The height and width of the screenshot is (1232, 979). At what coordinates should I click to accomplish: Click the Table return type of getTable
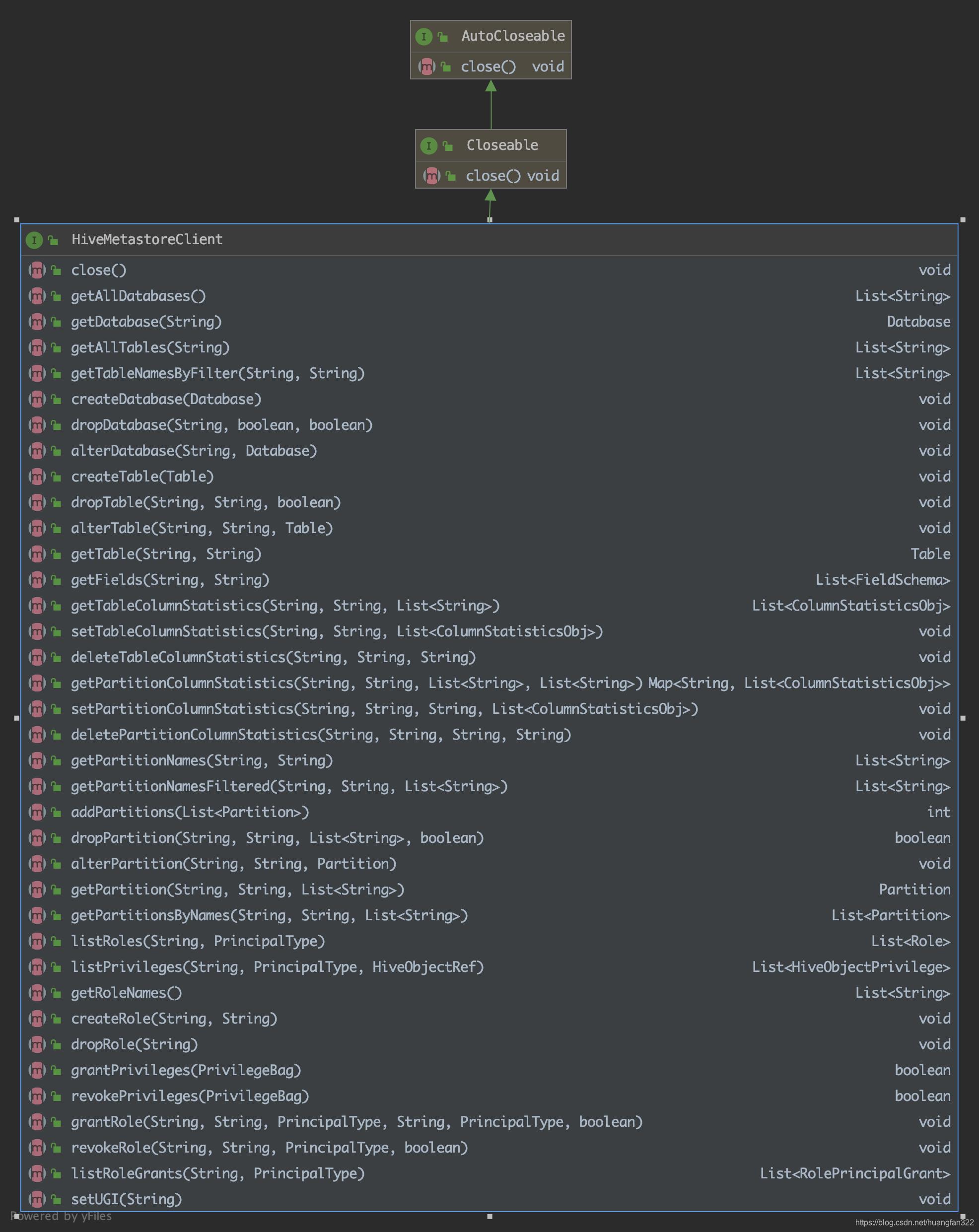tap(930, 554)
